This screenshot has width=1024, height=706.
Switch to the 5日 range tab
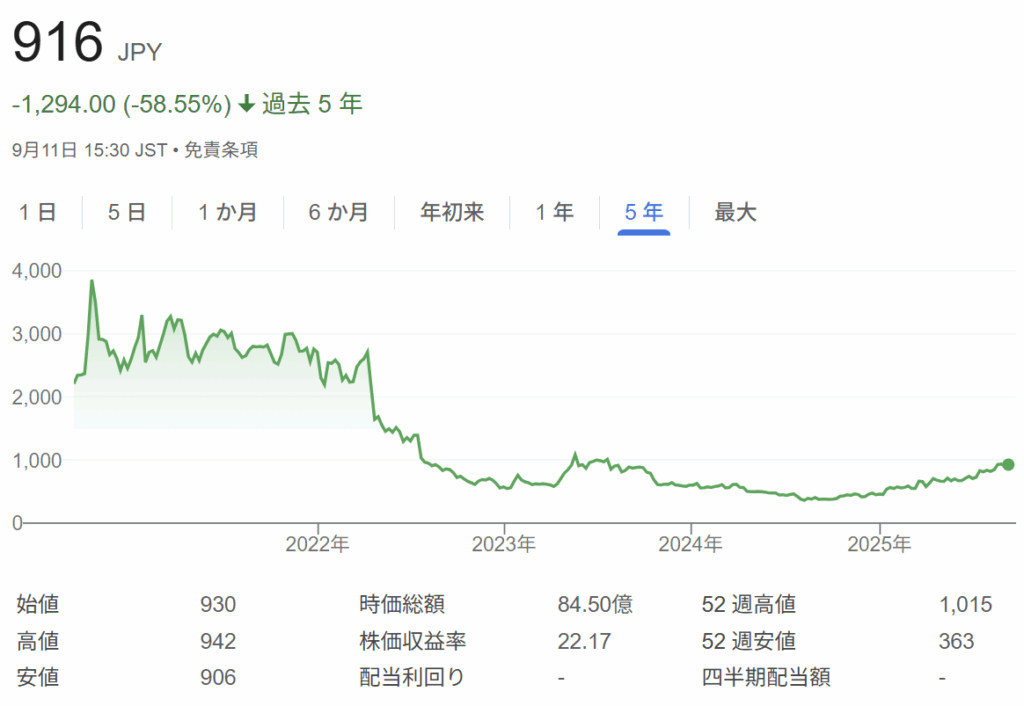[127, 212]
